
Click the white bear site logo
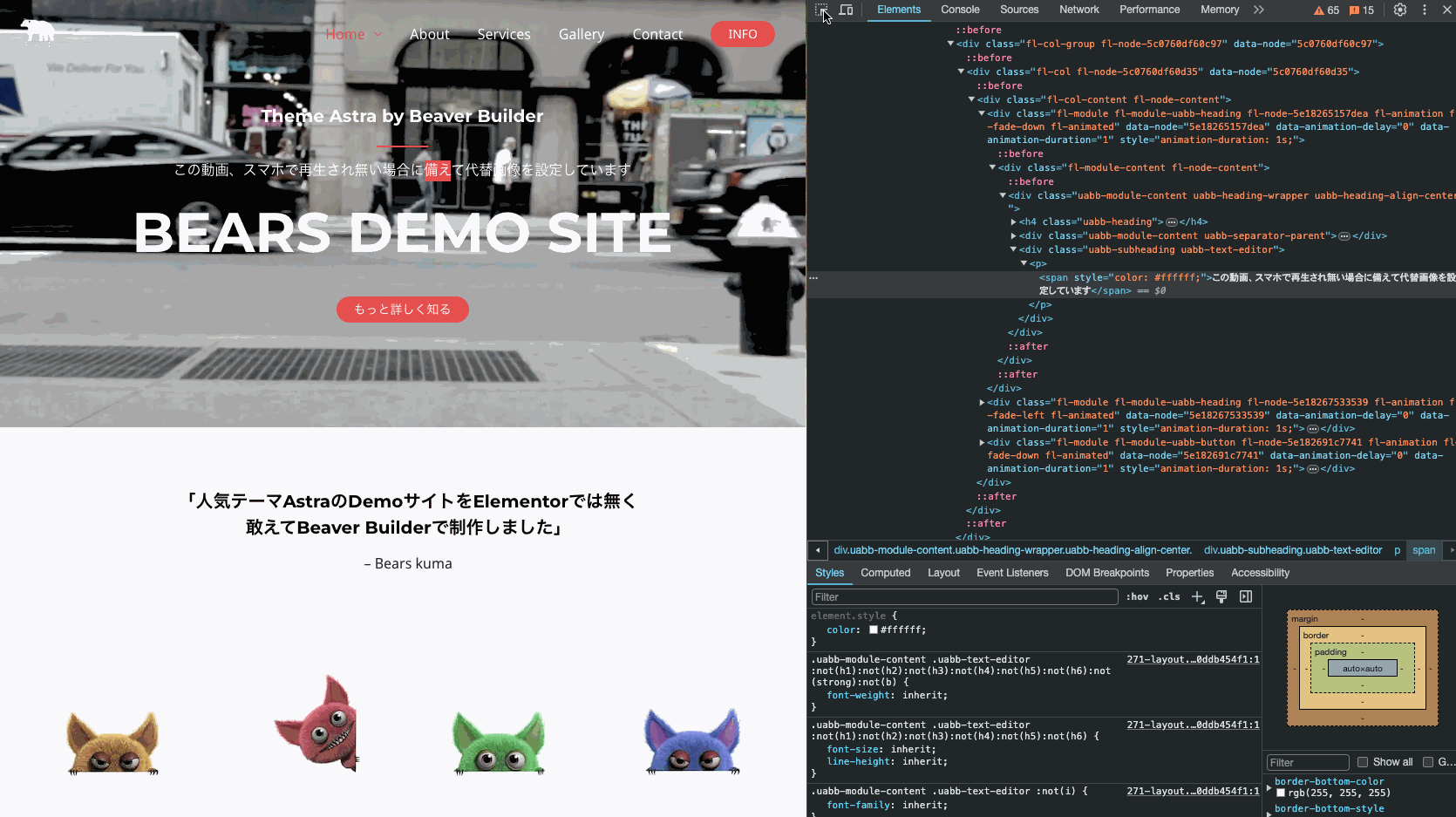(x=38, y=31)
